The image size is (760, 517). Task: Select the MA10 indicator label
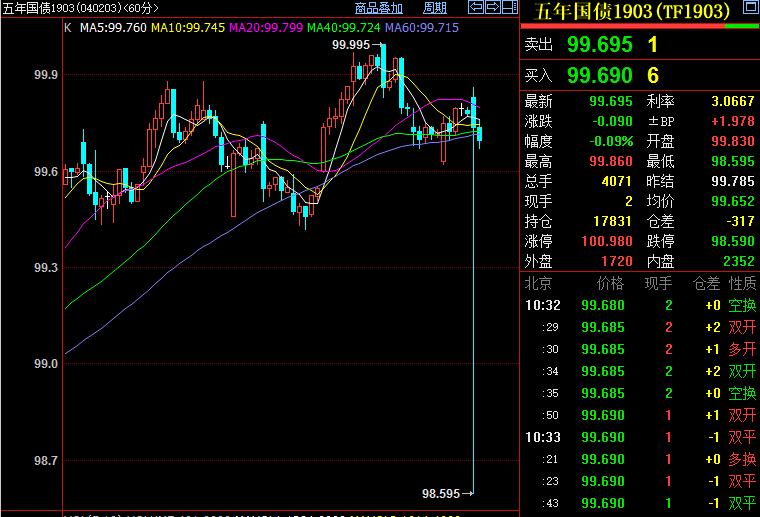tap(190, 27)
